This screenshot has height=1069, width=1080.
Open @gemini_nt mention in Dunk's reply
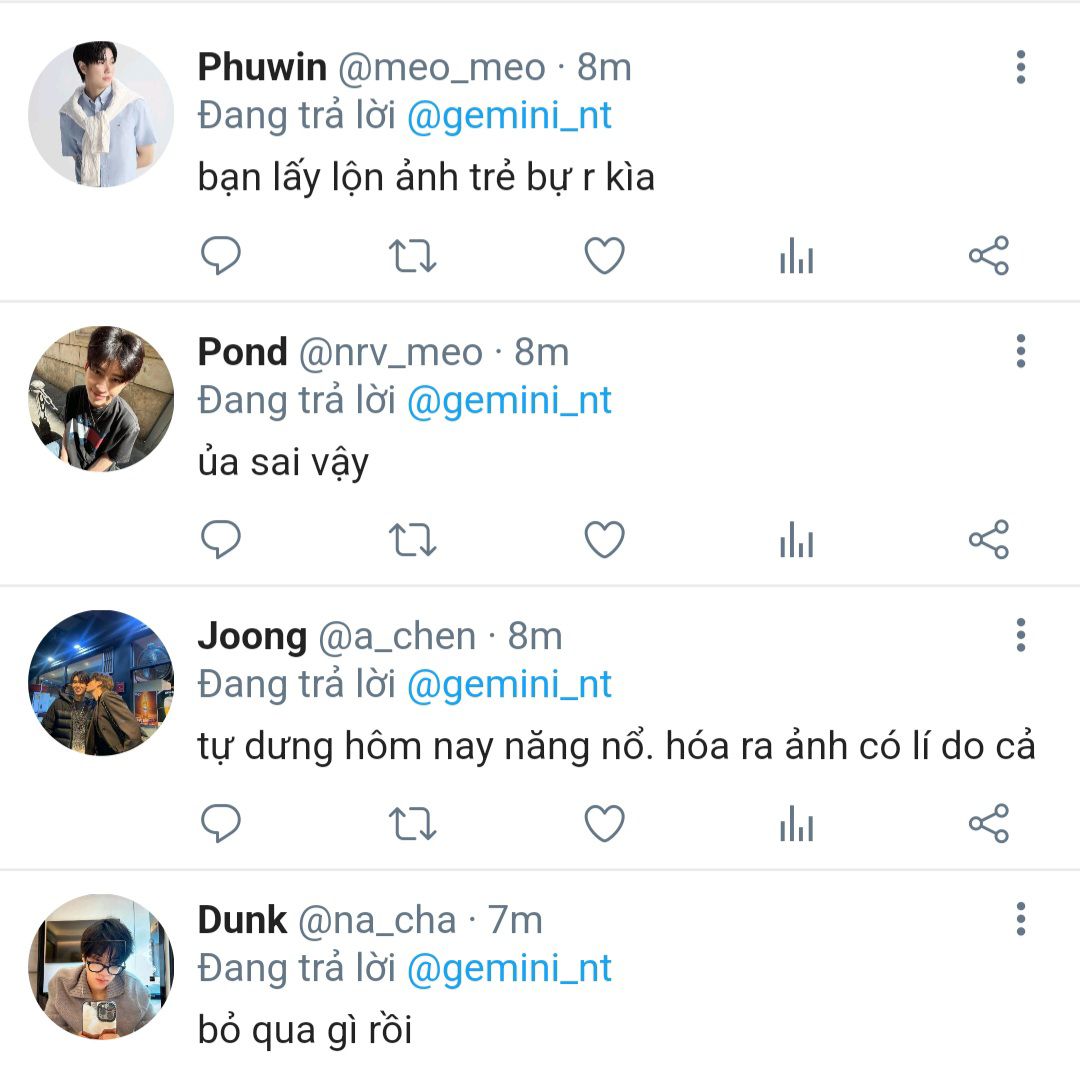coord(509,969)
